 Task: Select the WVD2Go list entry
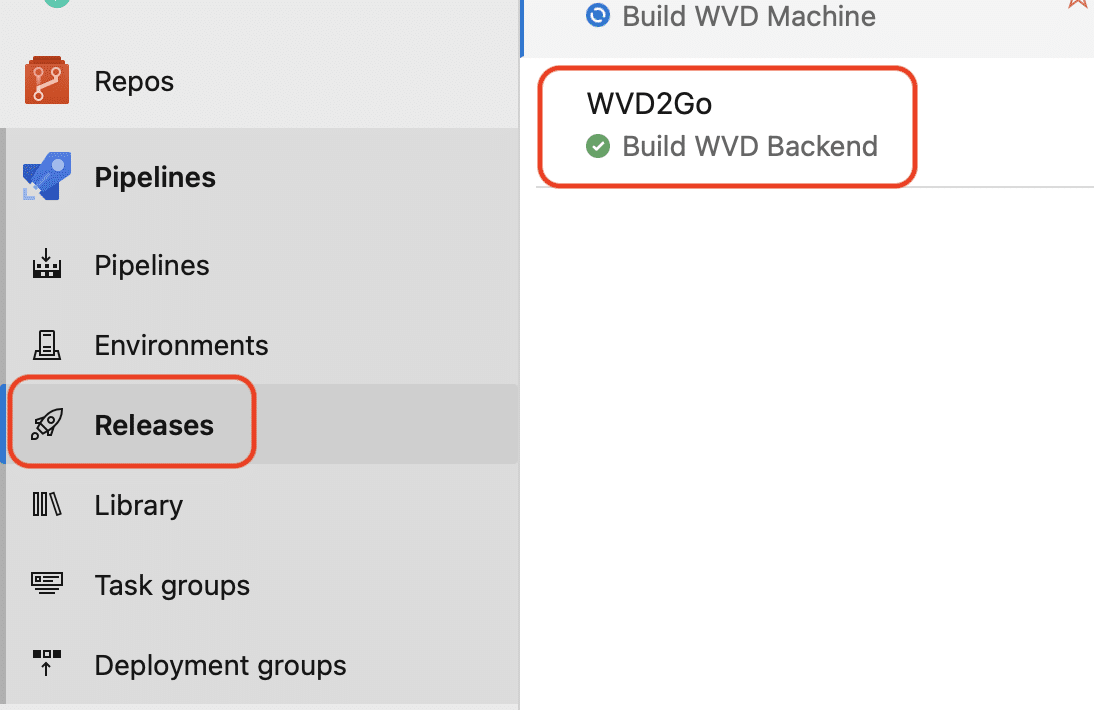[x=726, y=125]
